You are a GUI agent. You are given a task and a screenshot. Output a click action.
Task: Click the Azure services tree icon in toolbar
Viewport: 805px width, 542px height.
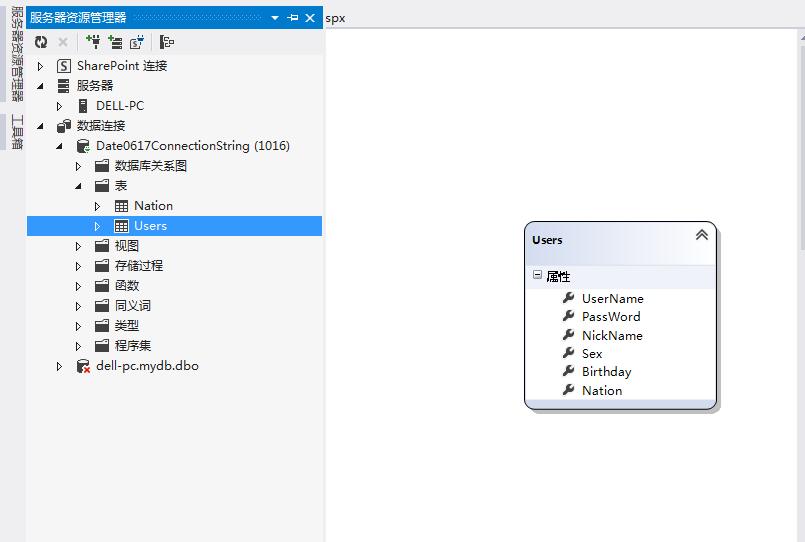[x=166, y=42]
